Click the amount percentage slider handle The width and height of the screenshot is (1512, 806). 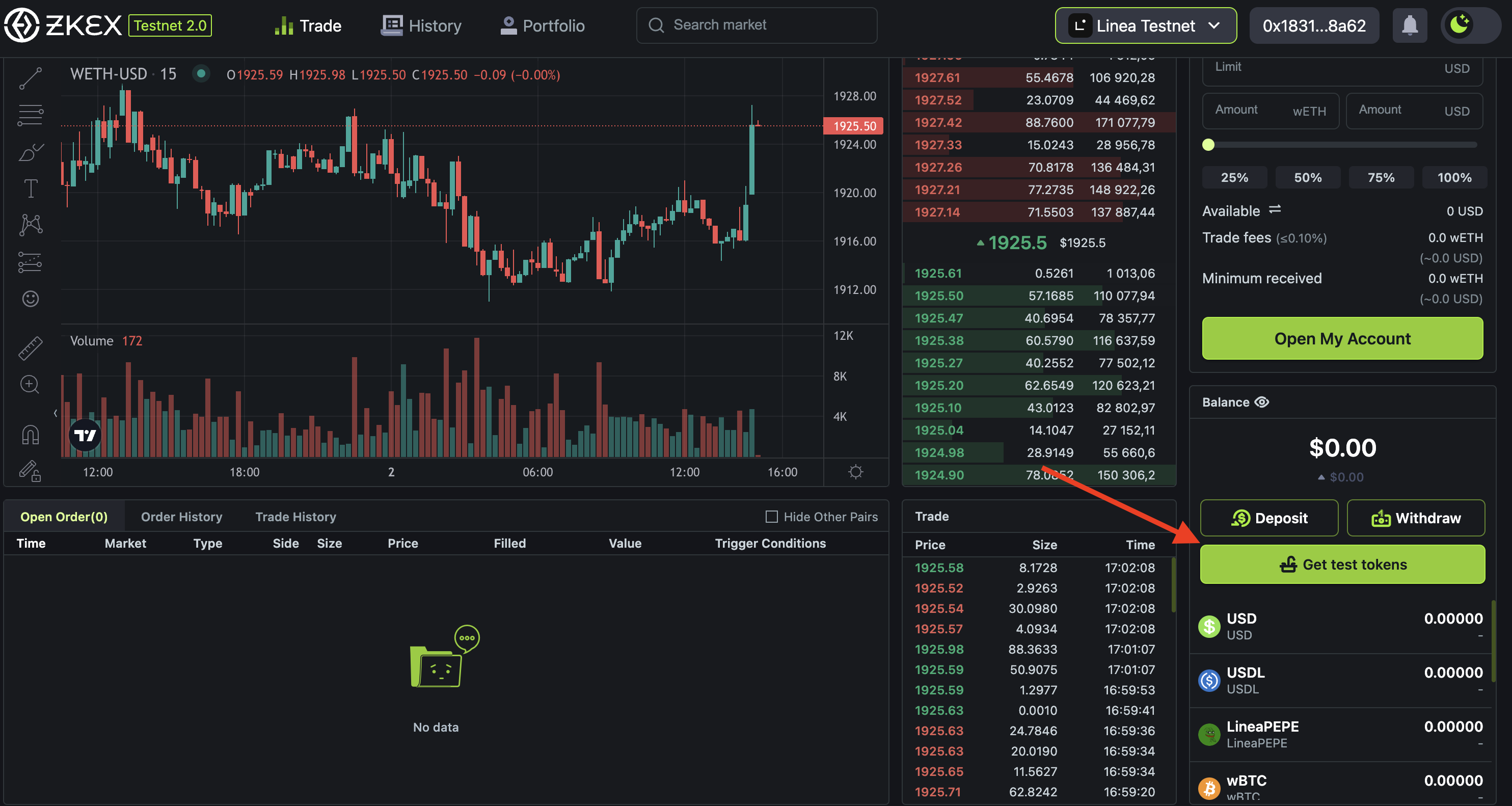(x=1208, y=145)
